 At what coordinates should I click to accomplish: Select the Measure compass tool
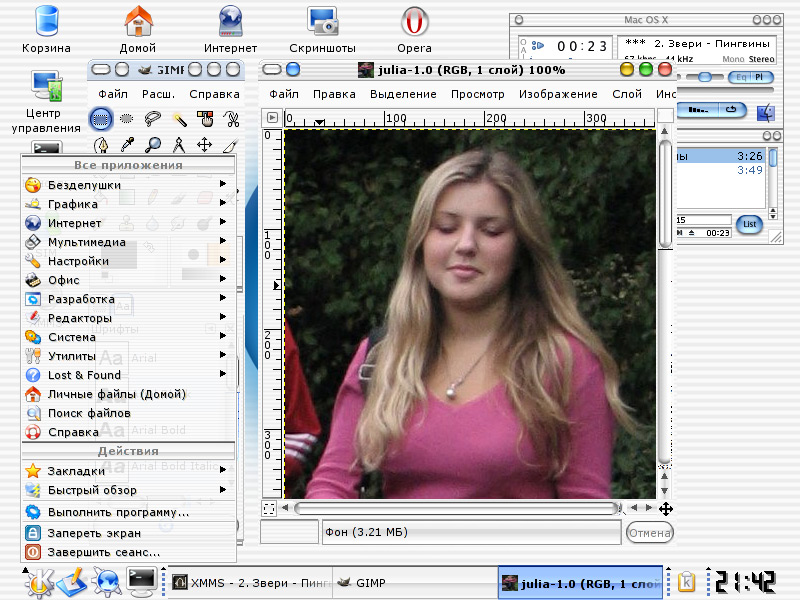(x=179, y=145)
